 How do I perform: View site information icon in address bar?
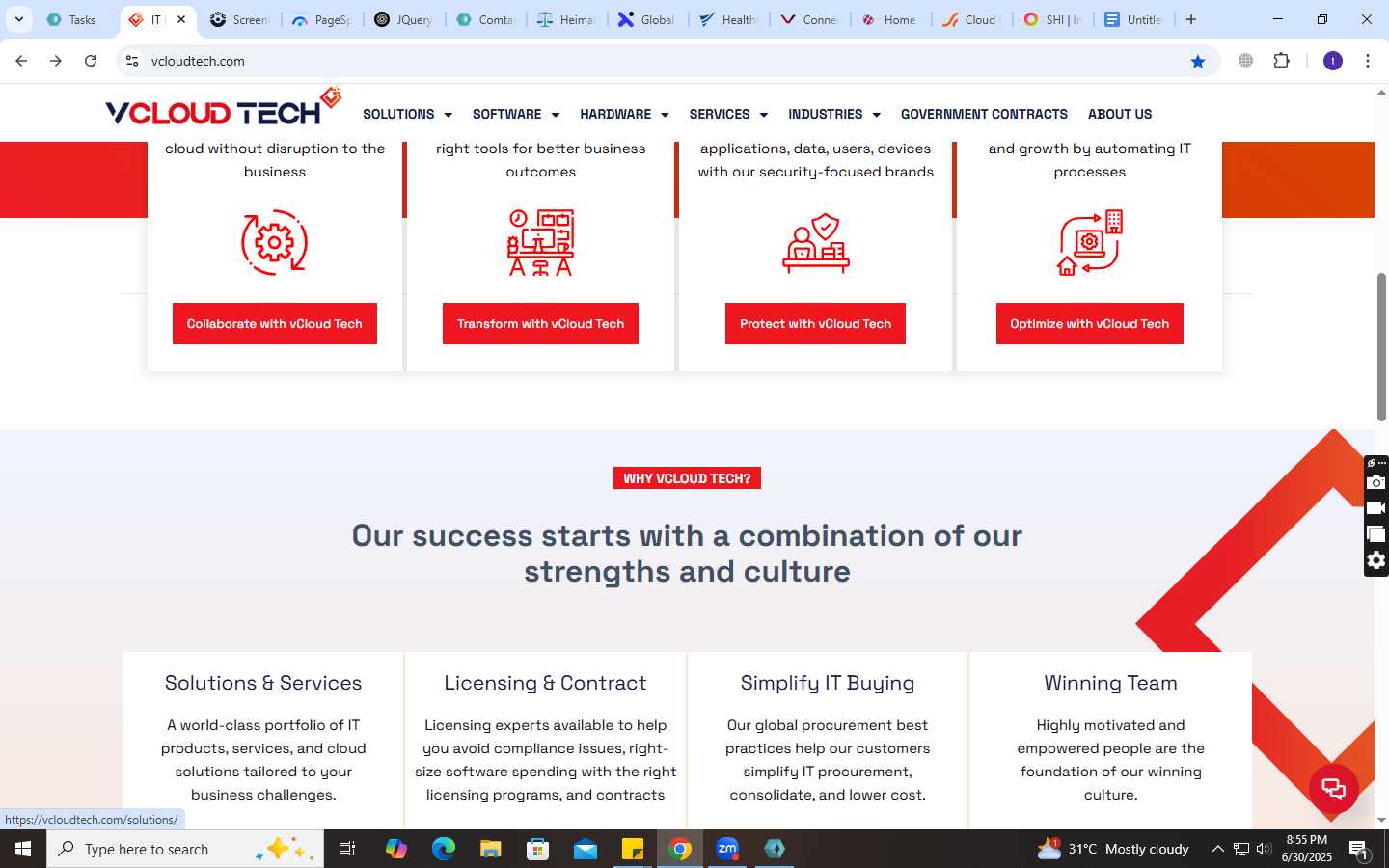(132, 61)
